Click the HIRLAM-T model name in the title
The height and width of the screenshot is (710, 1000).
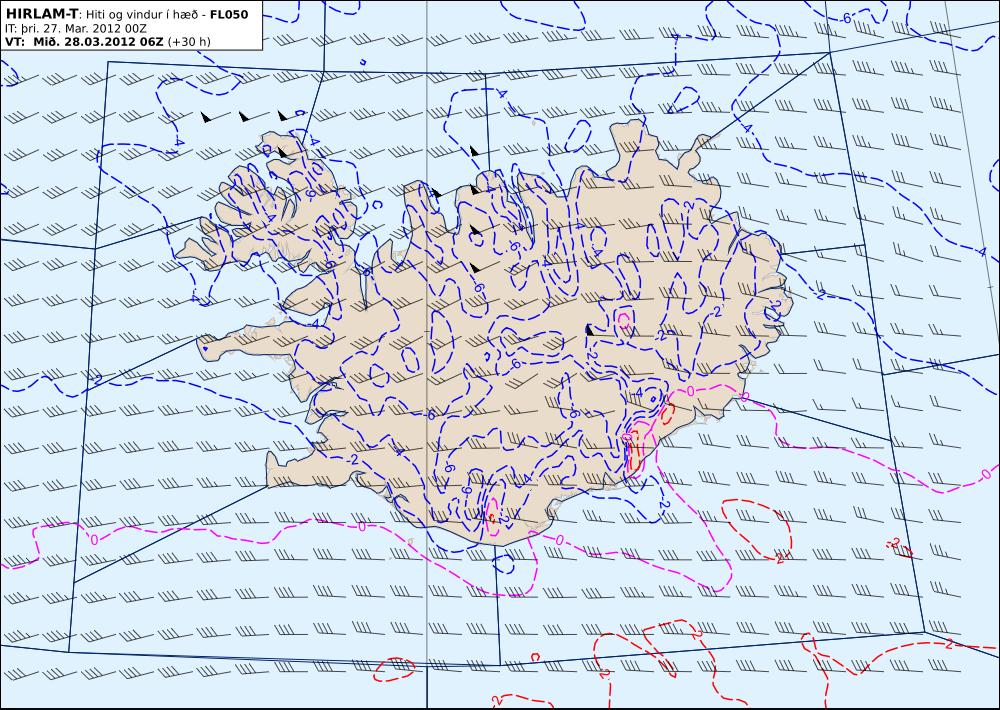pyautogui.click(x=41, y=14)
